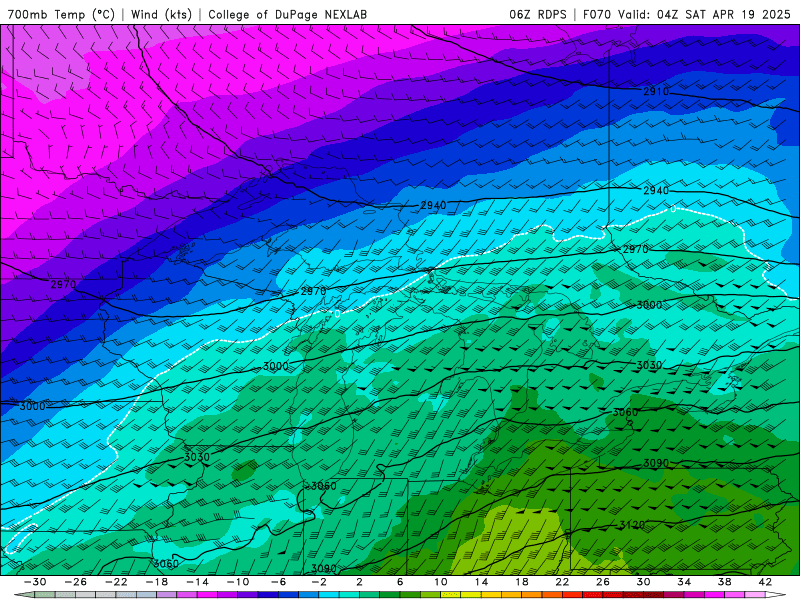800x600 pixels.
Task: Click the −6 temperature scale label
Action: pos(279,582)
